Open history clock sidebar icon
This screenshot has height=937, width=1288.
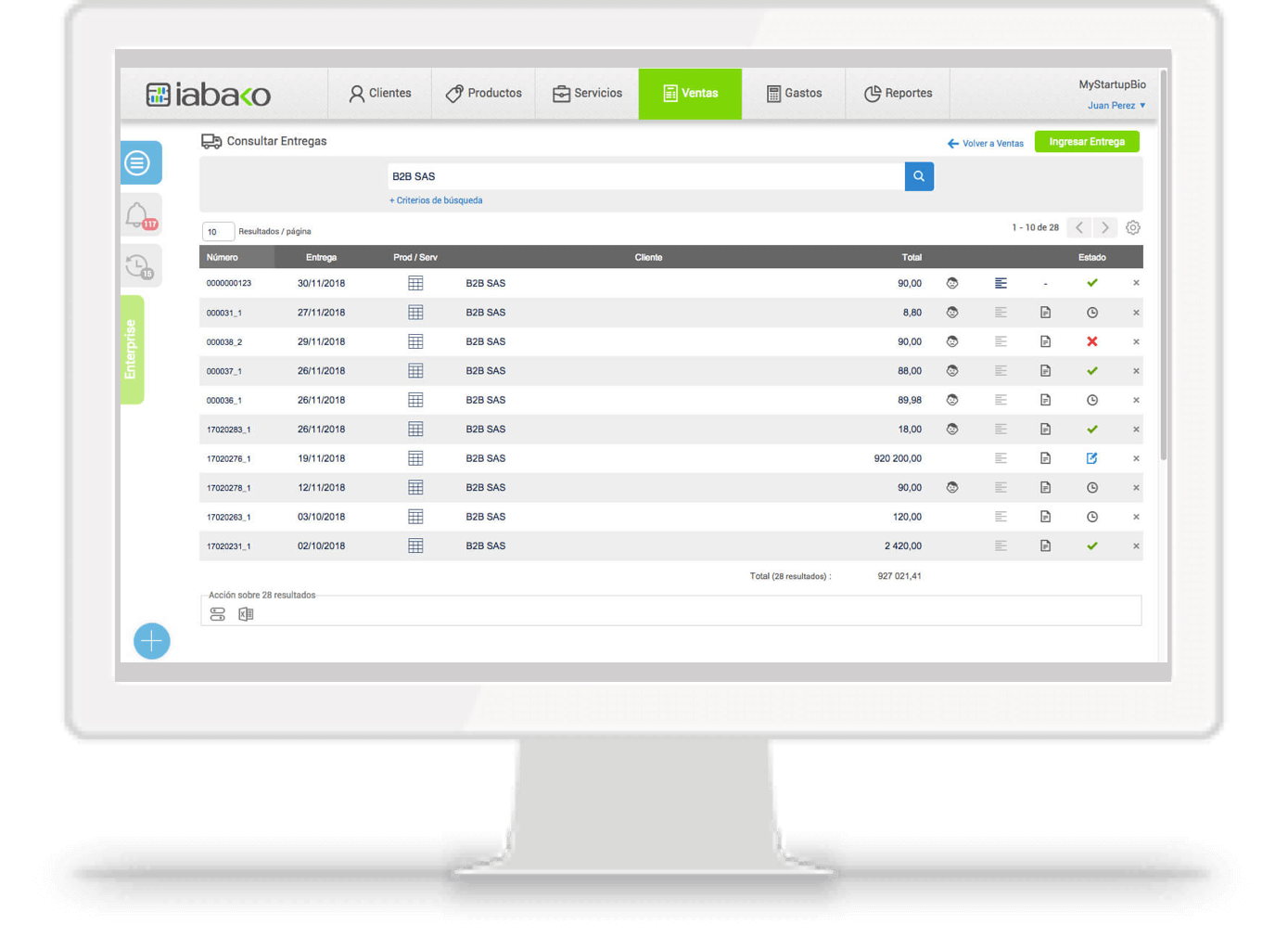click(140, 266)
